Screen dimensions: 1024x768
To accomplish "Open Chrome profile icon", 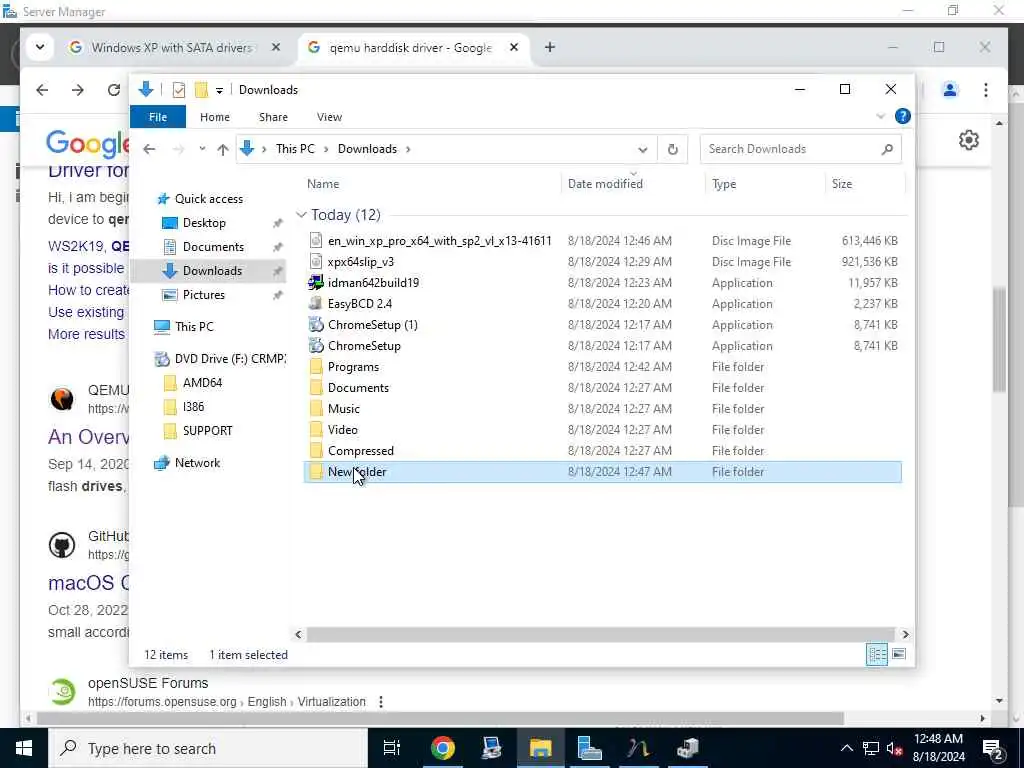I will point(950,90).
